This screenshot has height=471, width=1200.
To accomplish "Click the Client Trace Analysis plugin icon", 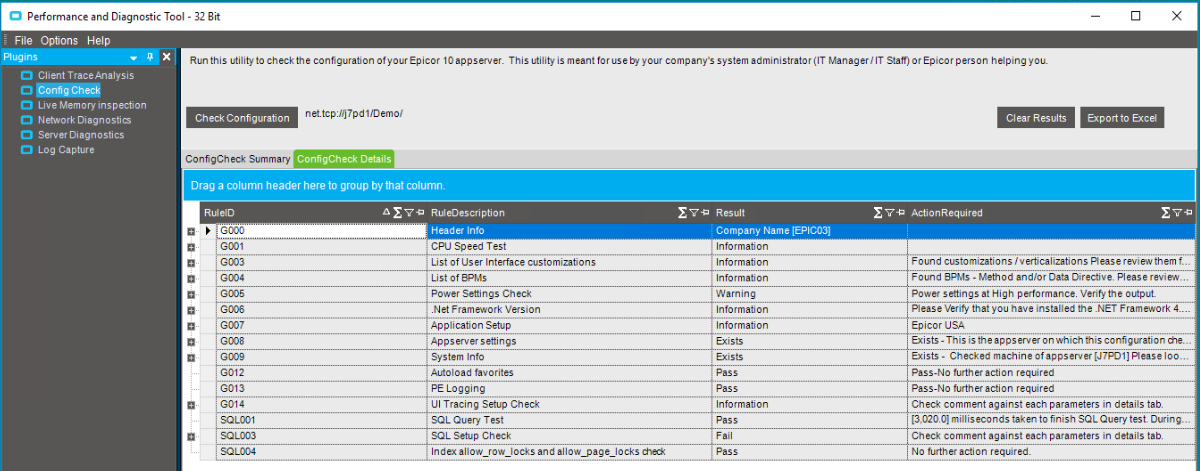I will point(27,76).
